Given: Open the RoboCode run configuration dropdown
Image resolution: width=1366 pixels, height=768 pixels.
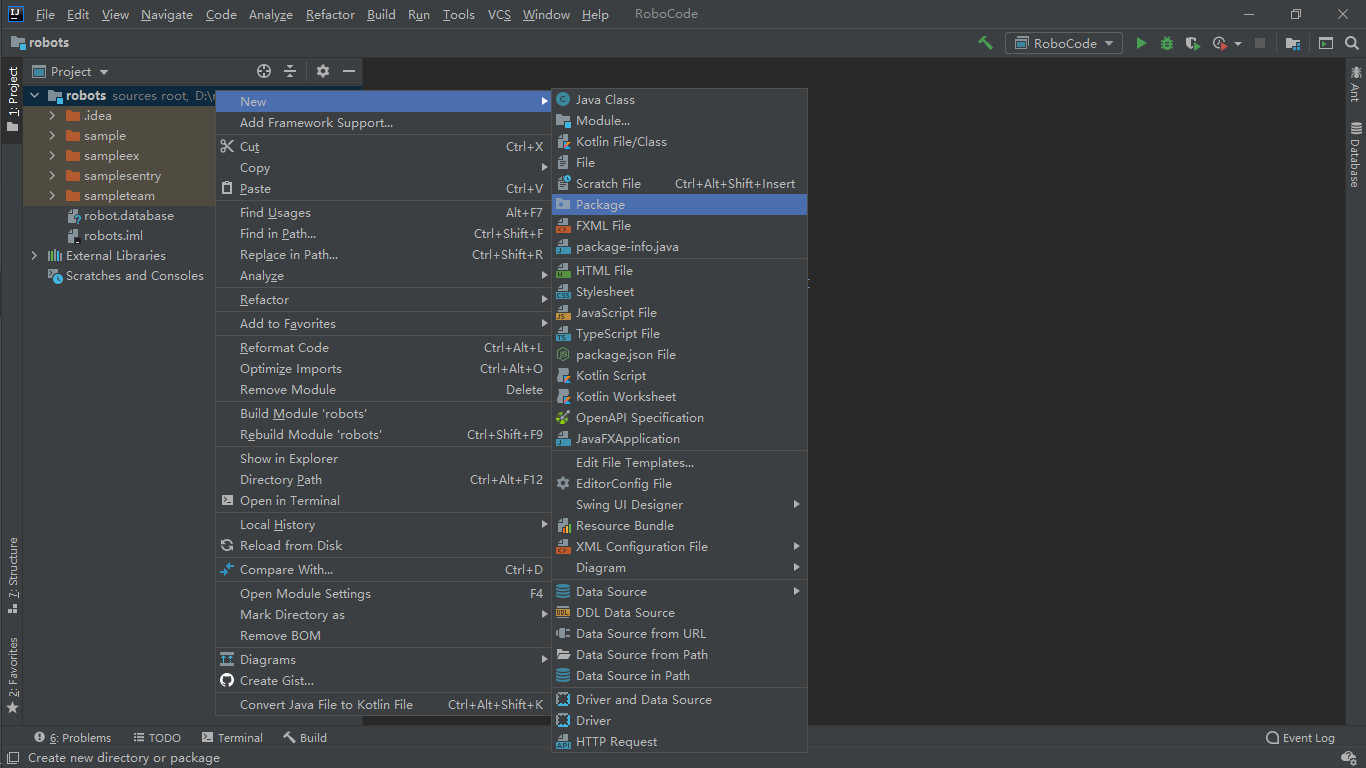Looking at the screenshot, I should click(x=1064, y=43).
